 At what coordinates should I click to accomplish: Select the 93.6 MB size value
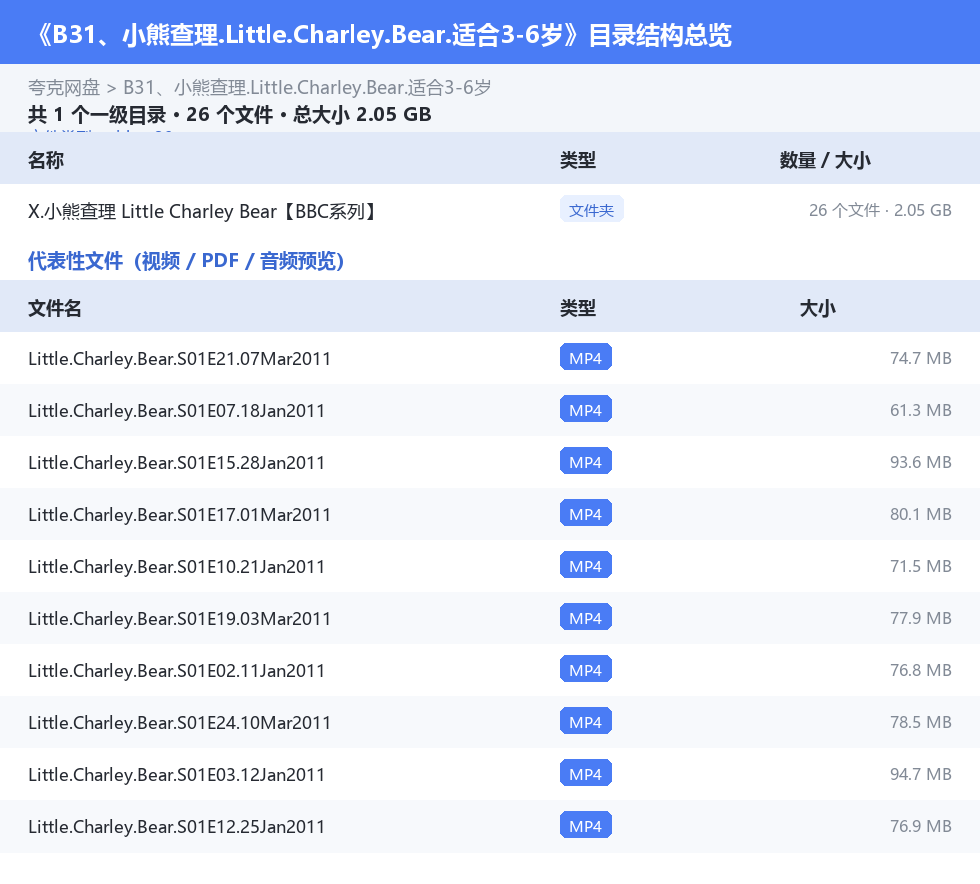(x=921, y=461)
